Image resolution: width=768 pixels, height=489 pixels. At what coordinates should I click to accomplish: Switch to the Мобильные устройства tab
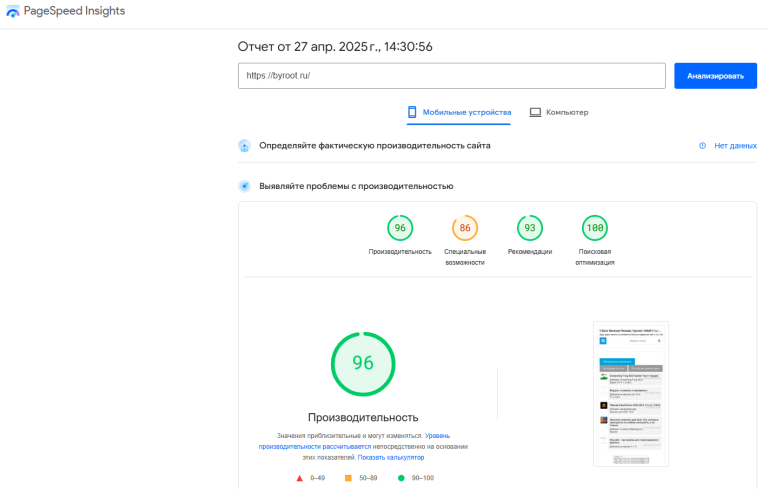459,112
